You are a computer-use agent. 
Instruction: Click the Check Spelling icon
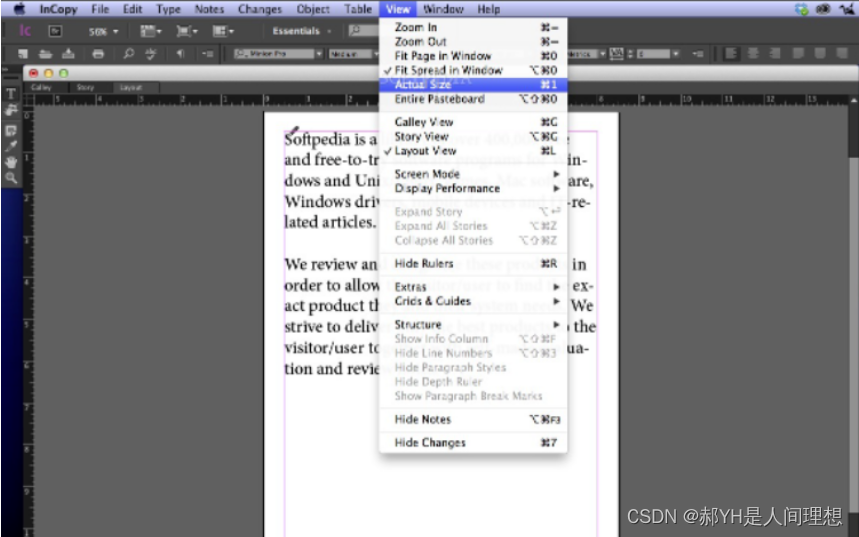pyautogui.click(x=151, y=54)
